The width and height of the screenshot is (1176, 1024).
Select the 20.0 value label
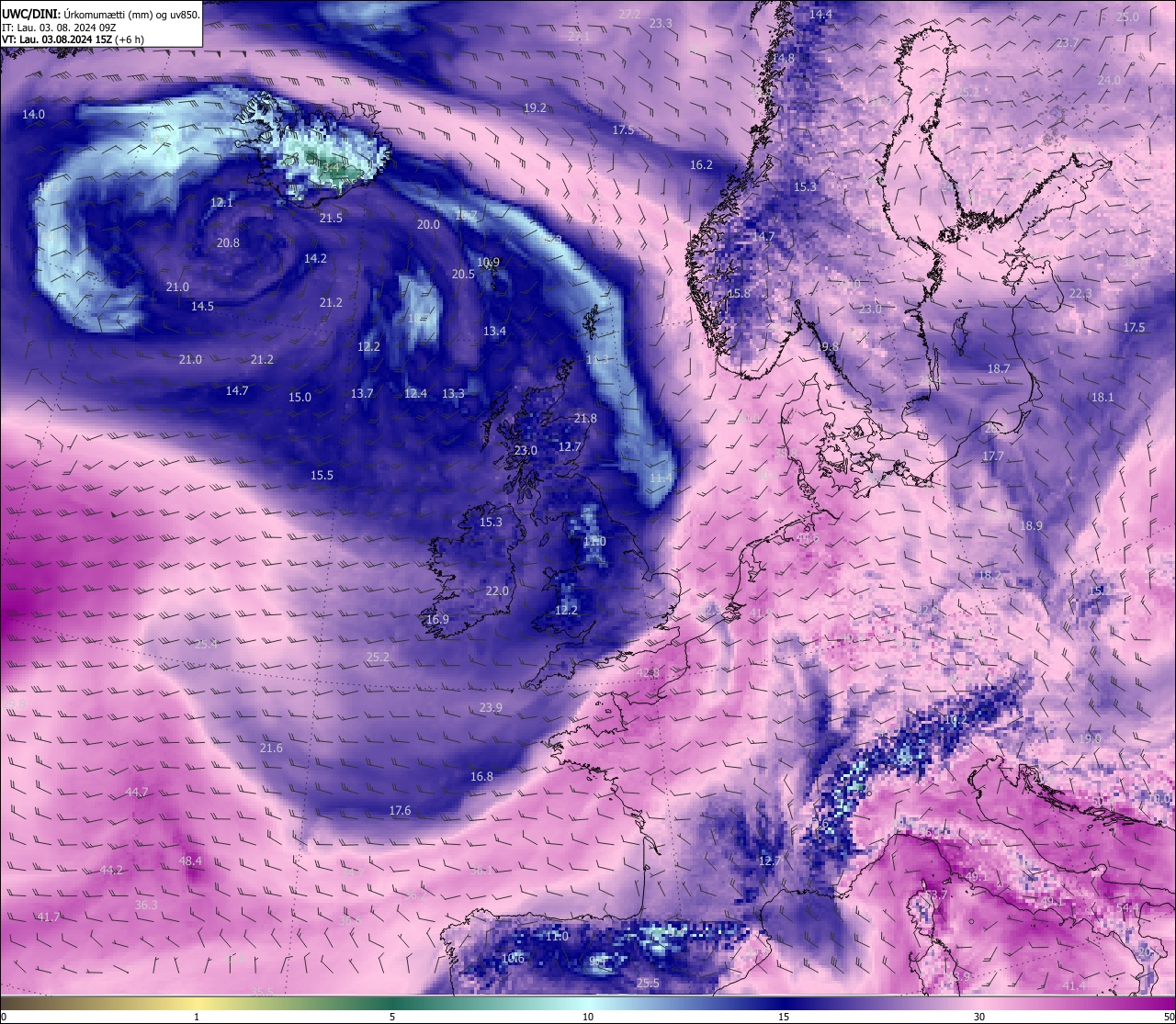tap(427, 224)
